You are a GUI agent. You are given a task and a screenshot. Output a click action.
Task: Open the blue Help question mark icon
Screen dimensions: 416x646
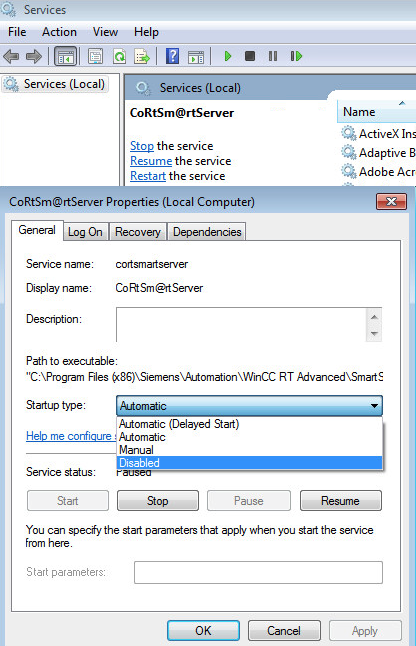click(x=172, y=56)
